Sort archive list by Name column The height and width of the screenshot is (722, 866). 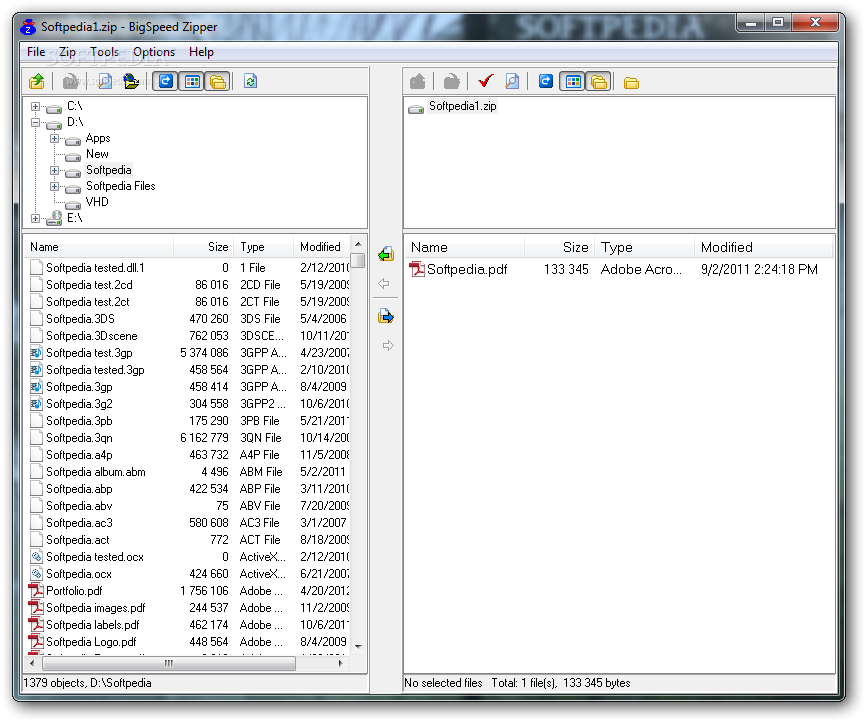click(464, 247)
